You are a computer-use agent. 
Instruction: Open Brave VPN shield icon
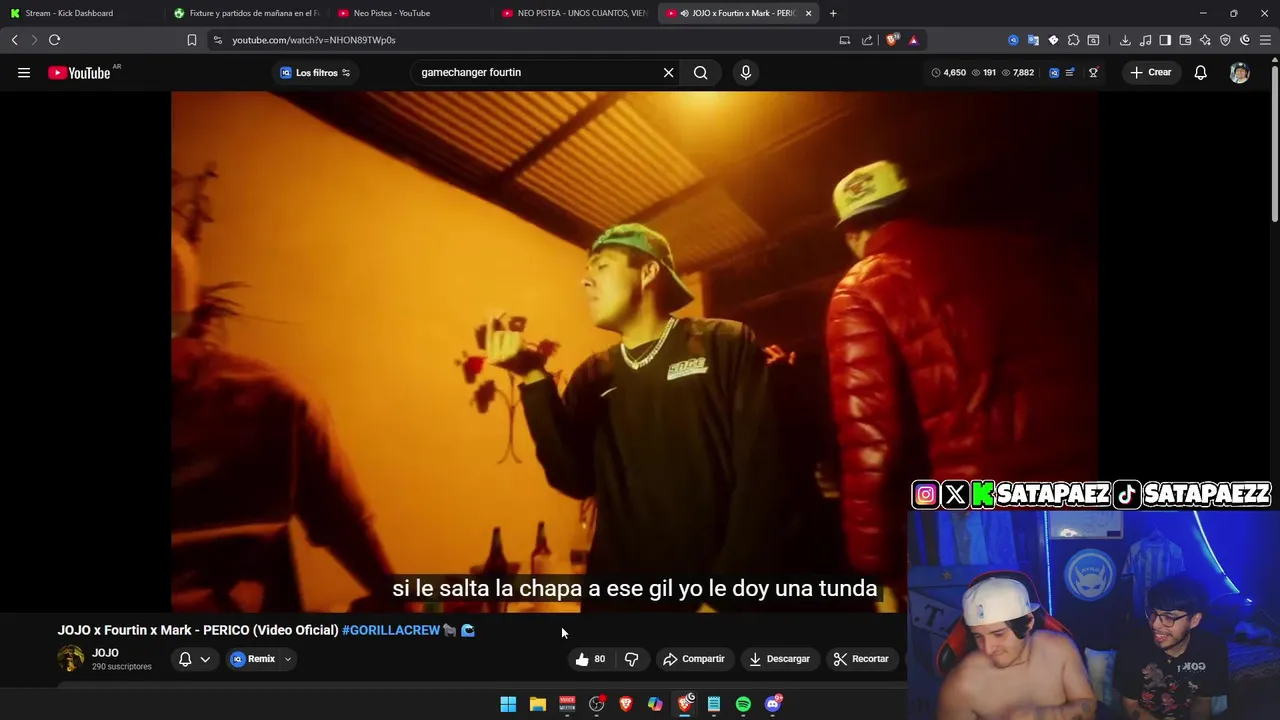tap(1225, 40)
